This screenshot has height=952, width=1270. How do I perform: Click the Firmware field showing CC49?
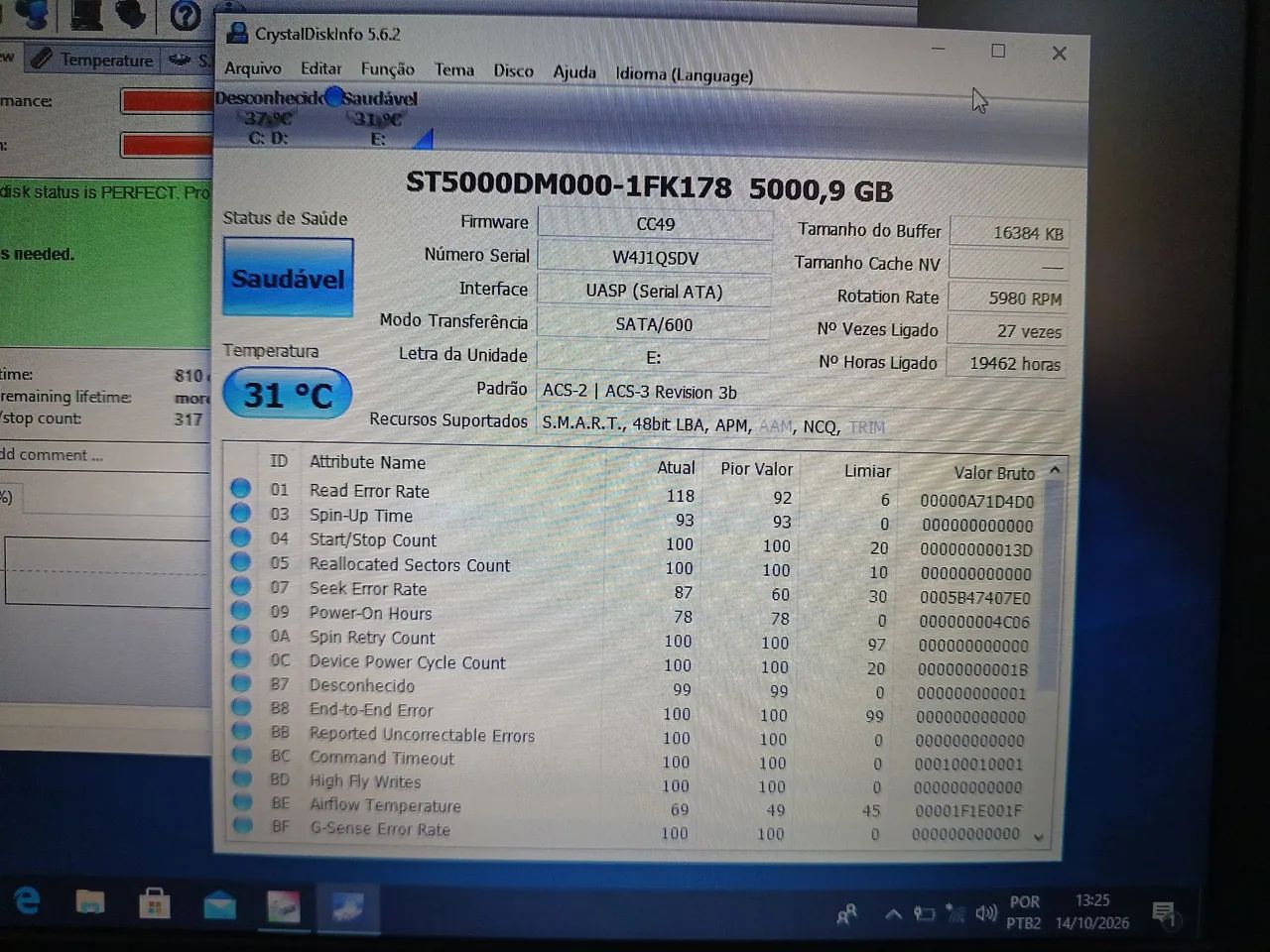click(655, 223)
